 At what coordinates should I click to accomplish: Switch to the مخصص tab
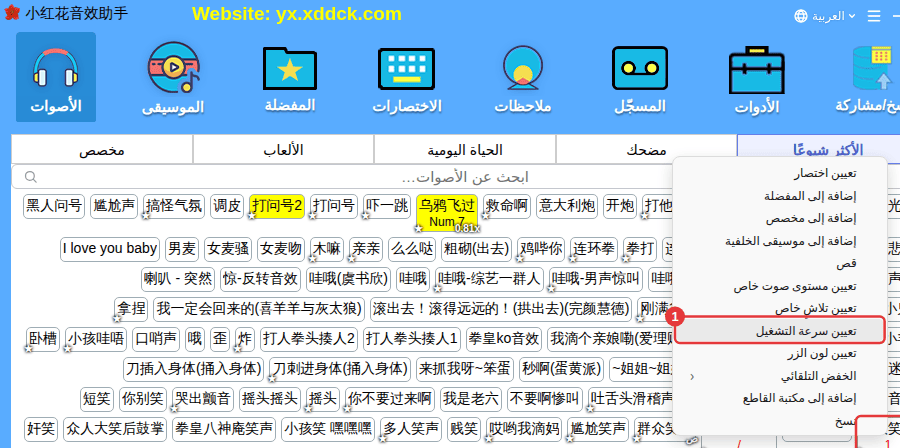click(102, 150)
